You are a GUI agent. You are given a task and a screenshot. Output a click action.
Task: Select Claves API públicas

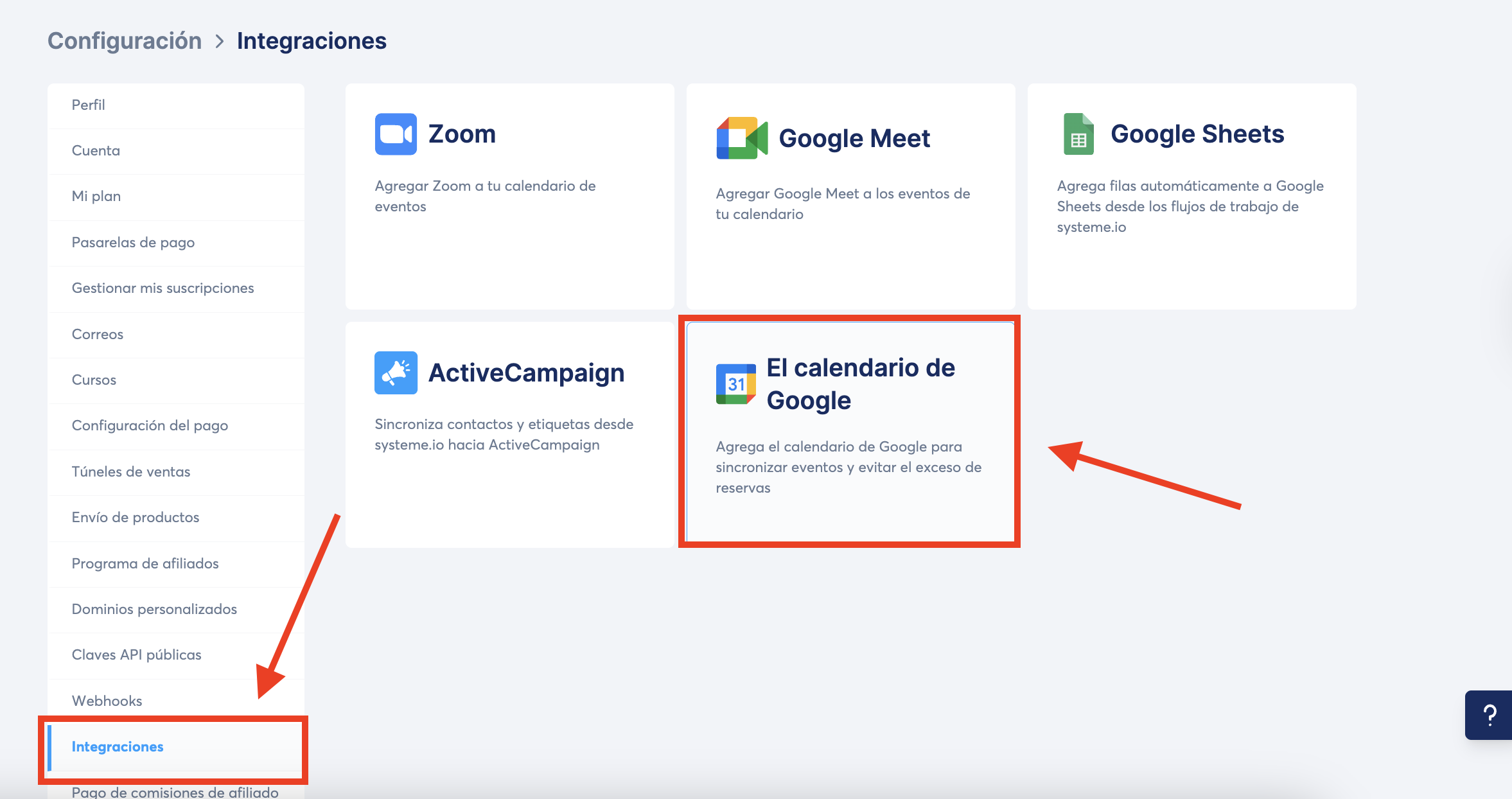click(x=176, y=654)
